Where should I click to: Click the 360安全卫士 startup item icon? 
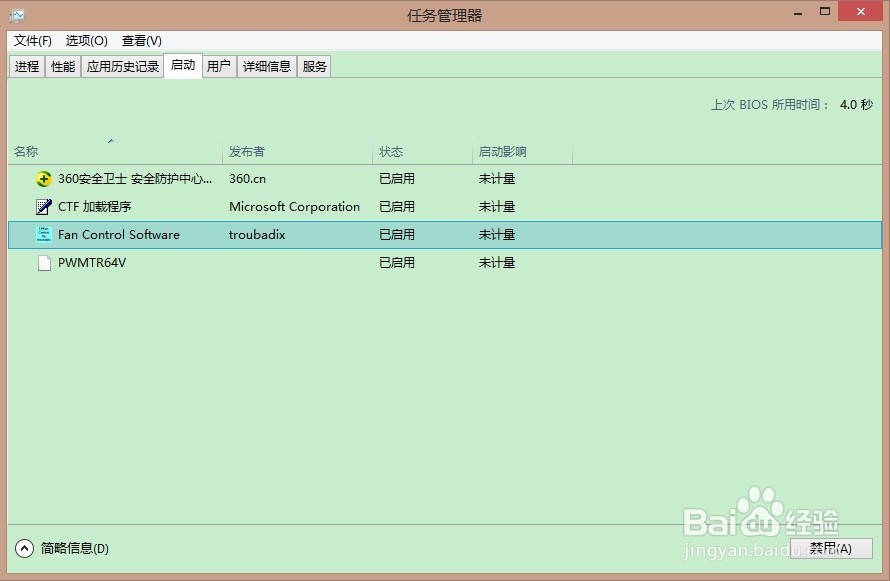[x=43, y=178]
